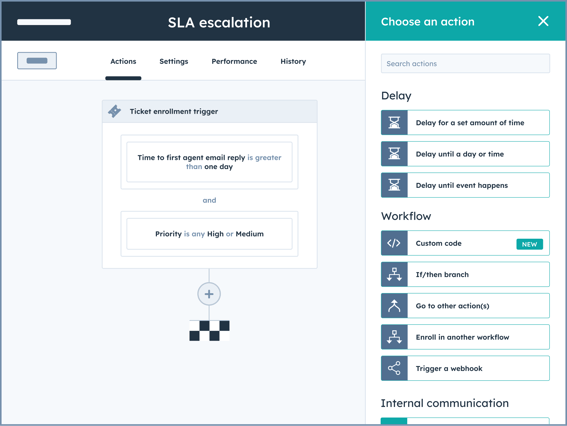This screenshot has width=567, height=426.
Task: Open the Performance tab
Action: (x=234, y=61)
